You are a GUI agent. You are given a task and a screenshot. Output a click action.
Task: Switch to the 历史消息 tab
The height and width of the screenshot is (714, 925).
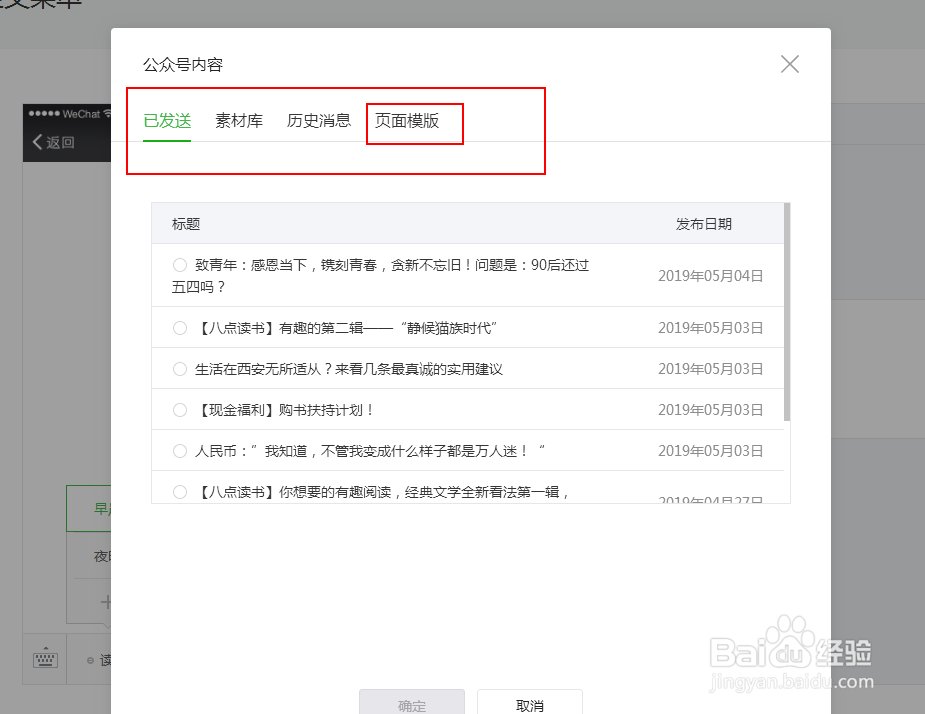[317, 119]
